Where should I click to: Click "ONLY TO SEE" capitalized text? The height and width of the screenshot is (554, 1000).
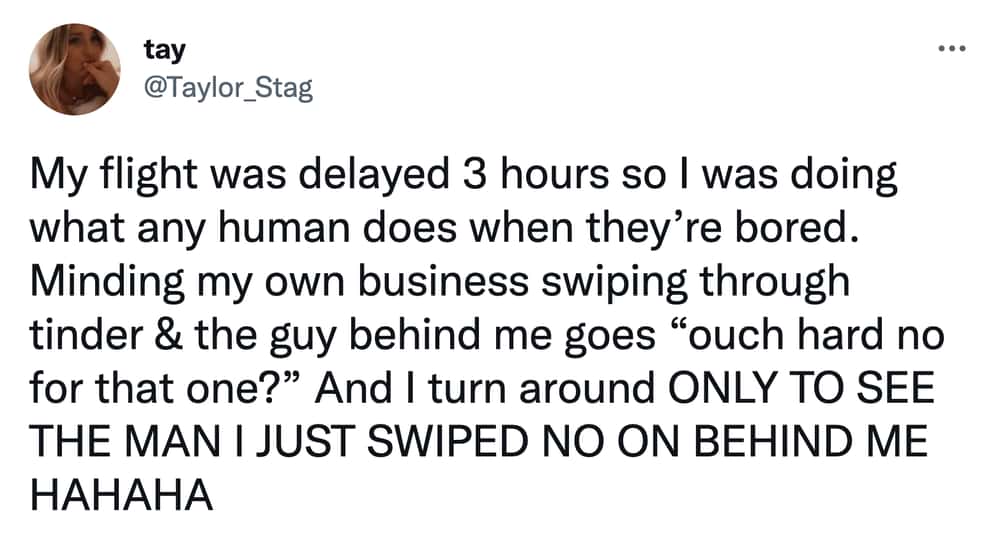tap(801, 388)
